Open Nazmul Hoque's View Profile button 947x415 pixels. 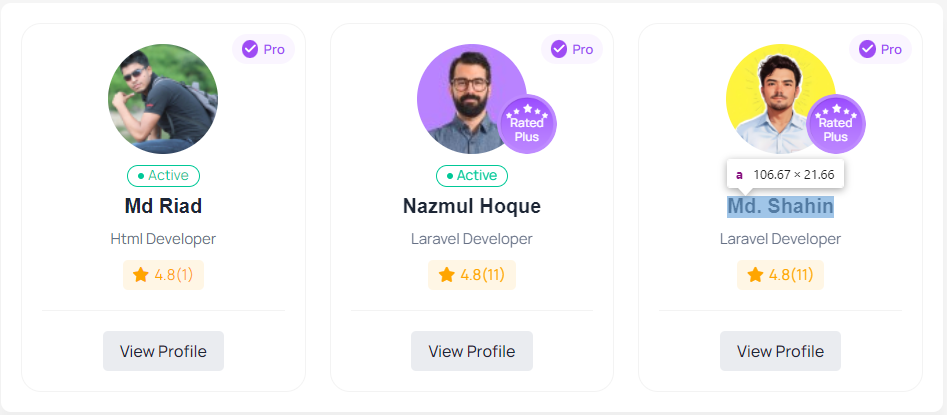[x=471, y=351]
